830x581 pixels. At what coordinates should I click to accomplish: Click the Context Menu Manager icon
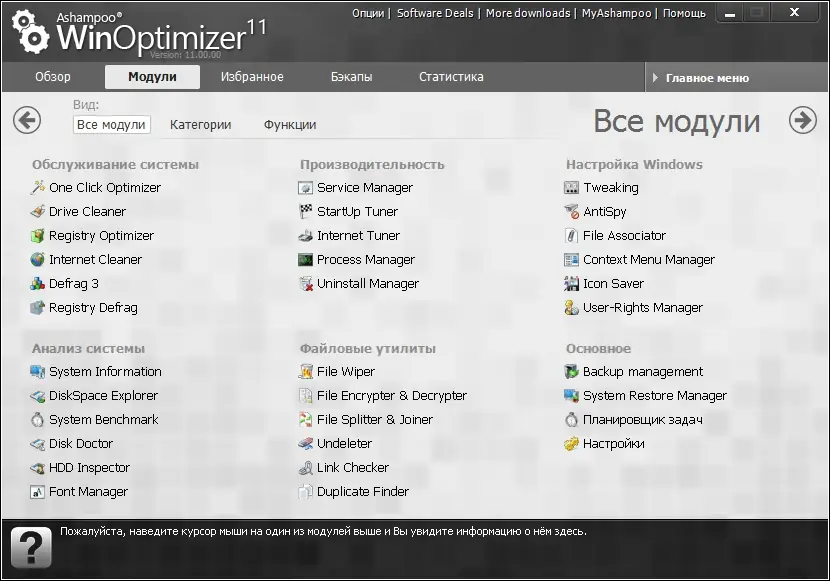(x=572, y=259)
